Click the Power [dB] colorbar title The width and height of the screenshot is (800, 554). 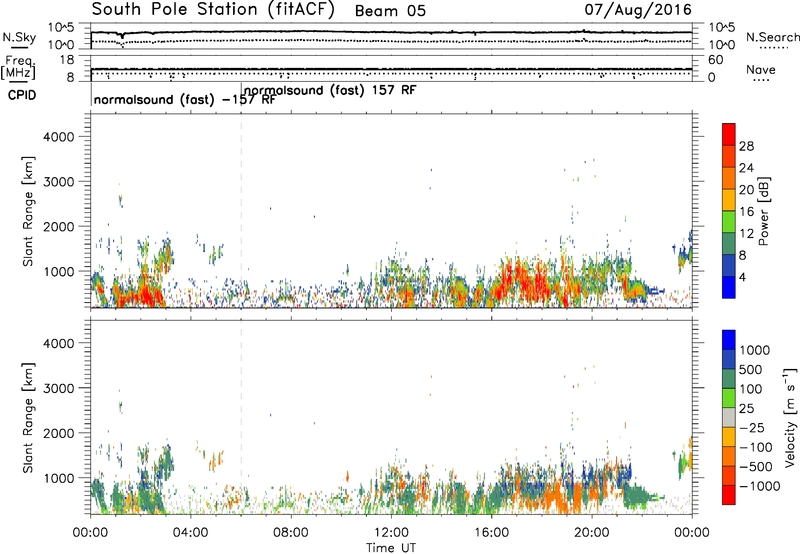(763, 211)
